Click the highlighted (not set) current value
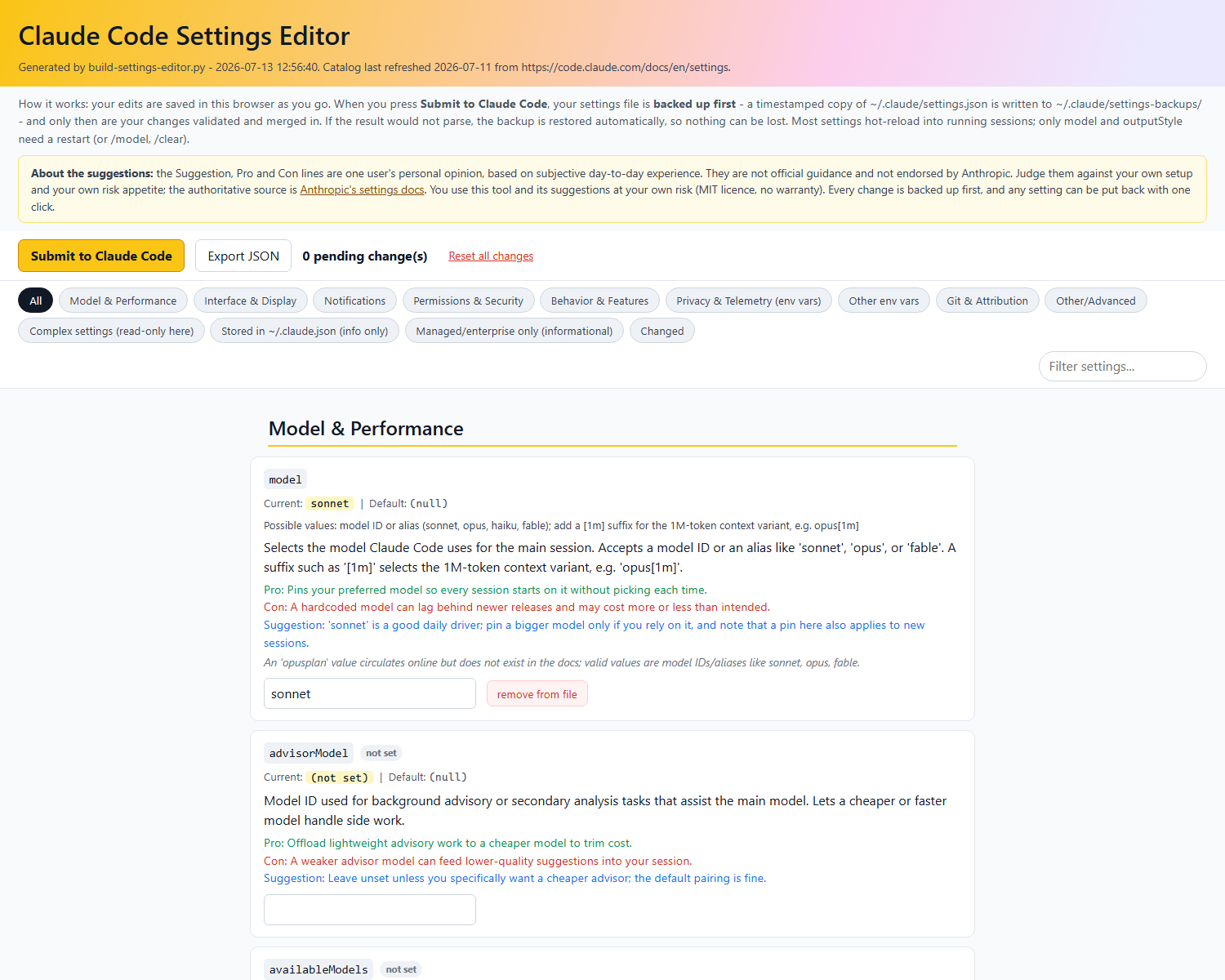This screenshot has width=1225, height=980. (341, 777)
